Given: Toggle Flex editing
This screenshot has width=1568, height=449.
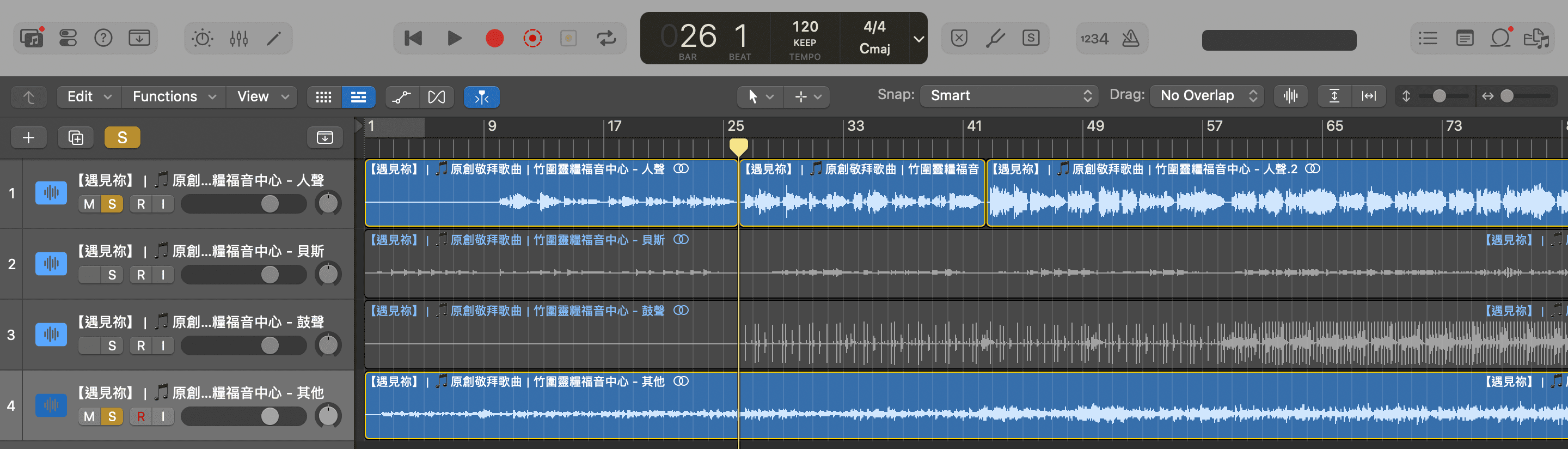Looking at the screenshot, I should click(x=437, y=97).
